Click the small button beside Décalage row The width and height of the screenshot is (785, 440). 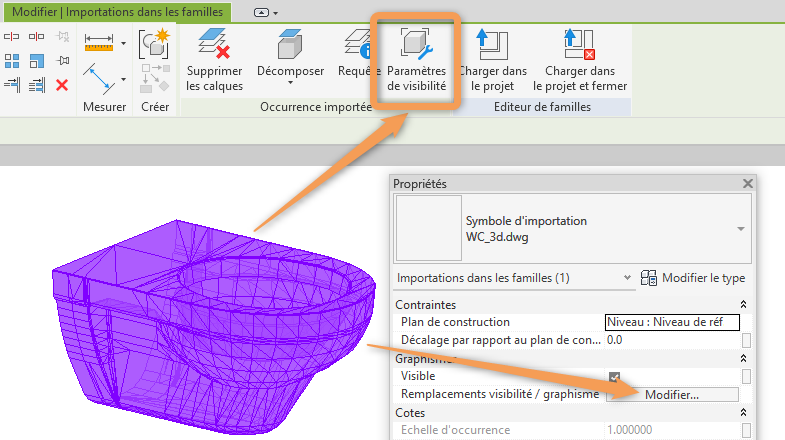click(746, 340)
